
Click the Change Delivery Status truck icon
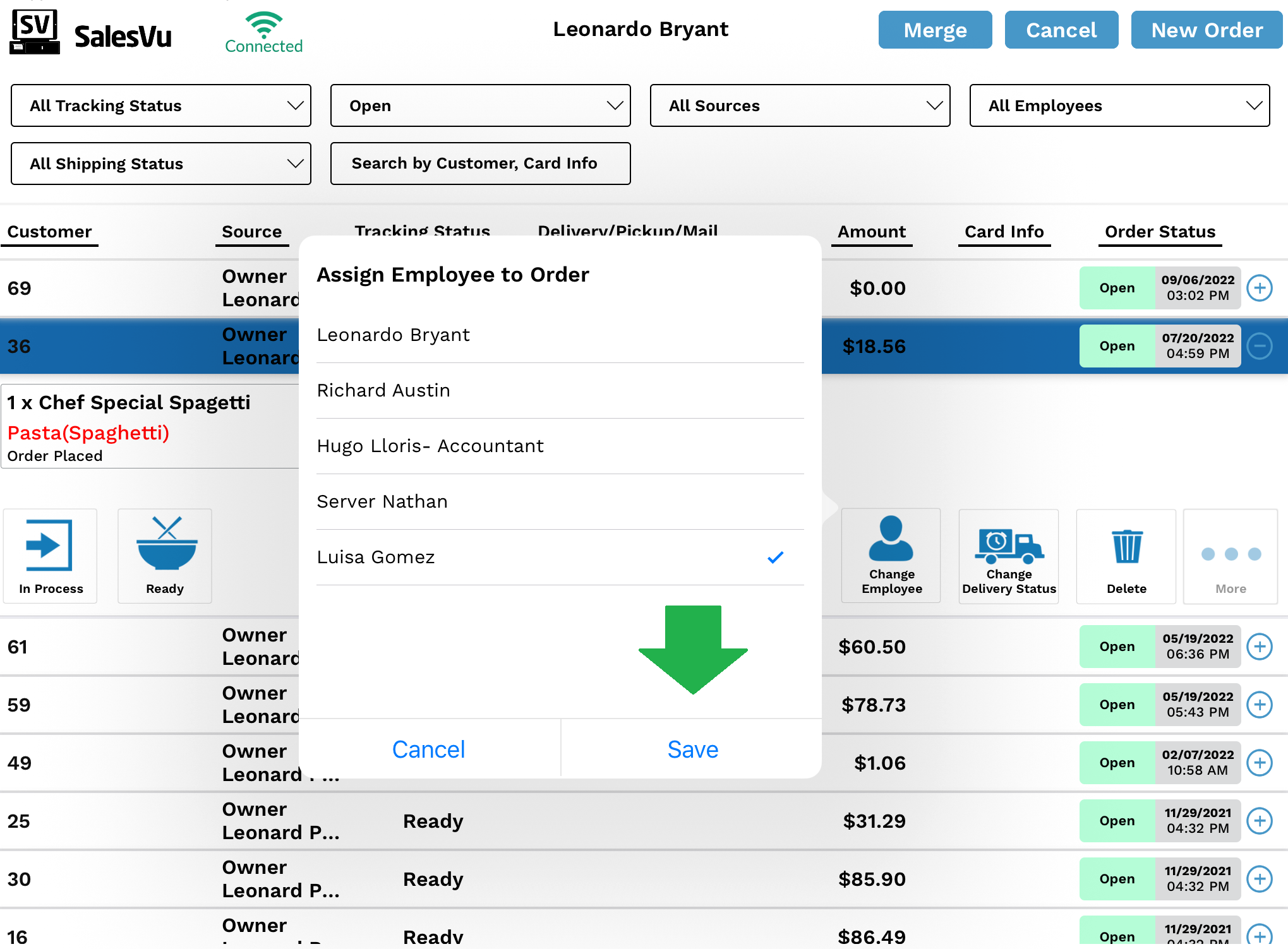(1008, 545)
